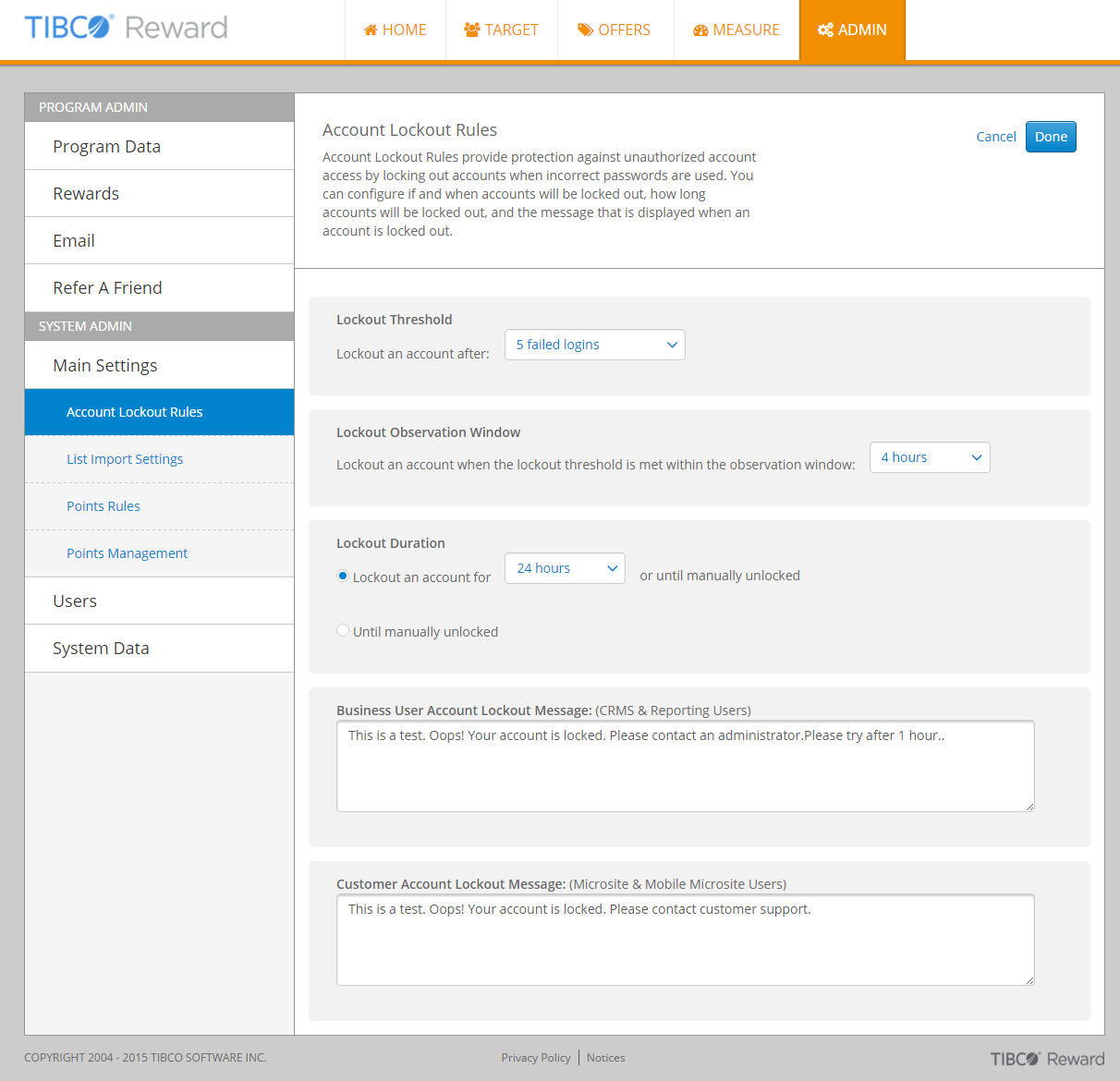Image resolution: width=1120 pixels, height=1081 pixels.
Task: Open the HOME tab label
Action: tap(405, 30)
